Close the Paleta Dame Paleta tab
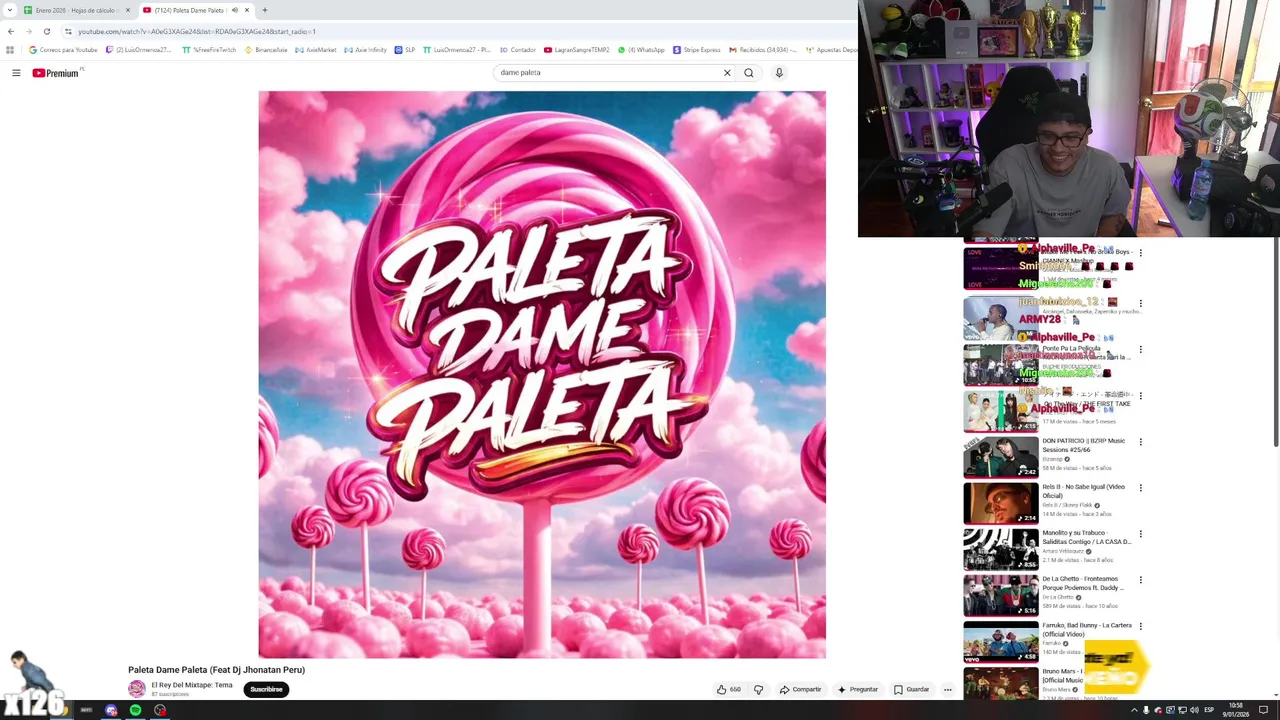The width and height of the screenshot is (1280, 720). tap(247, 10)
